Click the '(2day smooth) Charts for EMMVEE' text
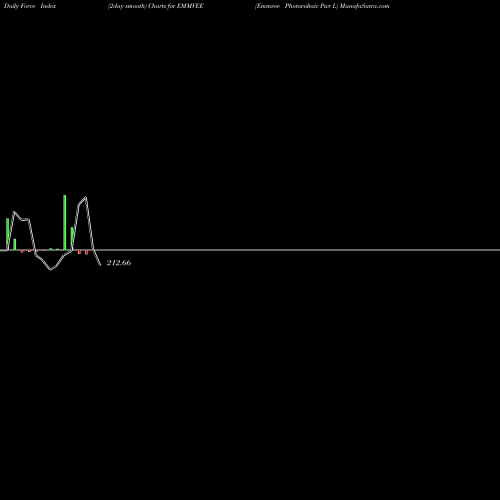 tap(156, 6)
